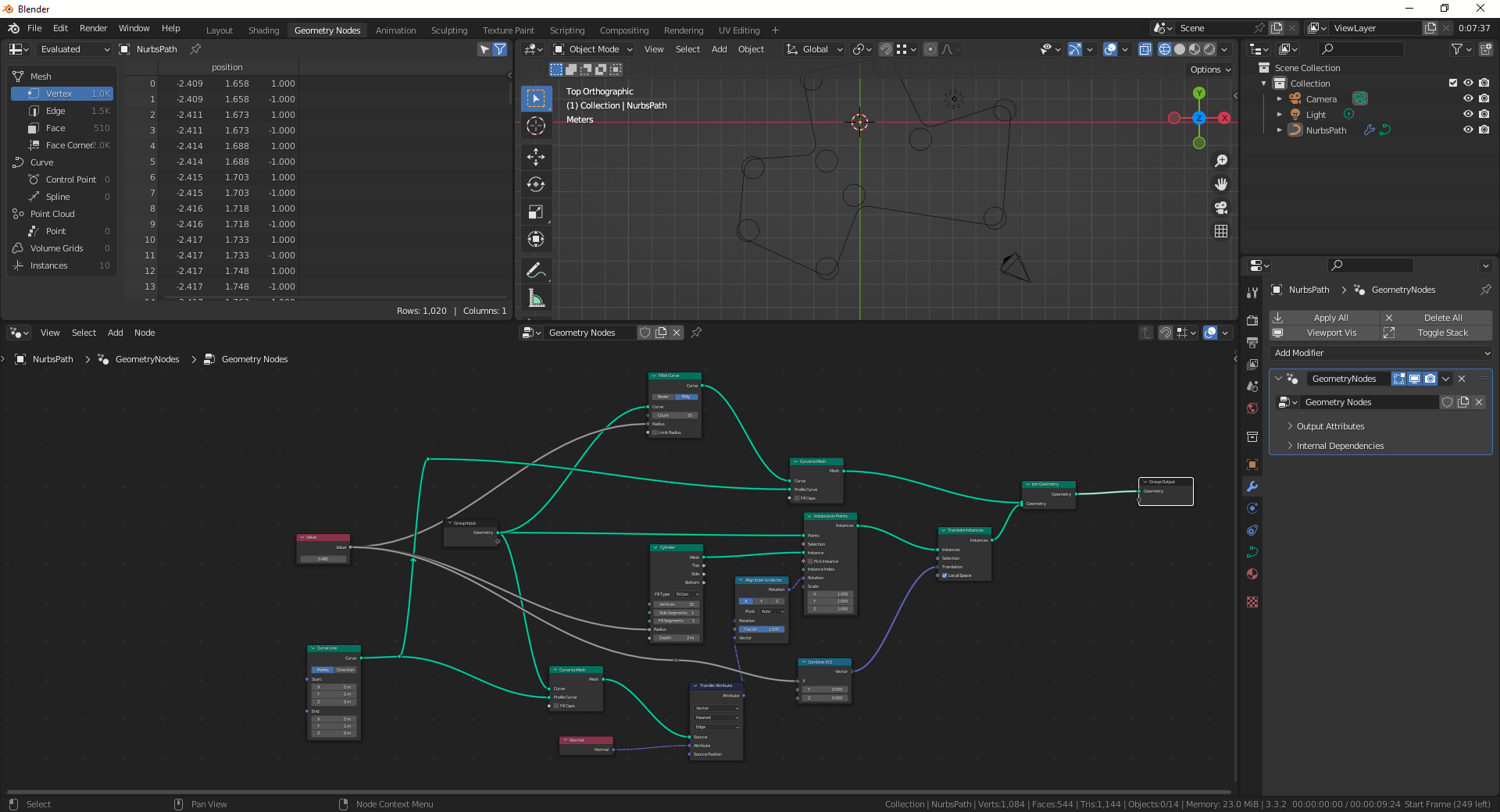This screenshot has width=1500, height=812.
Task: Toggle Local Space checkbox on Translate Instances node
Action: point(945,575)
